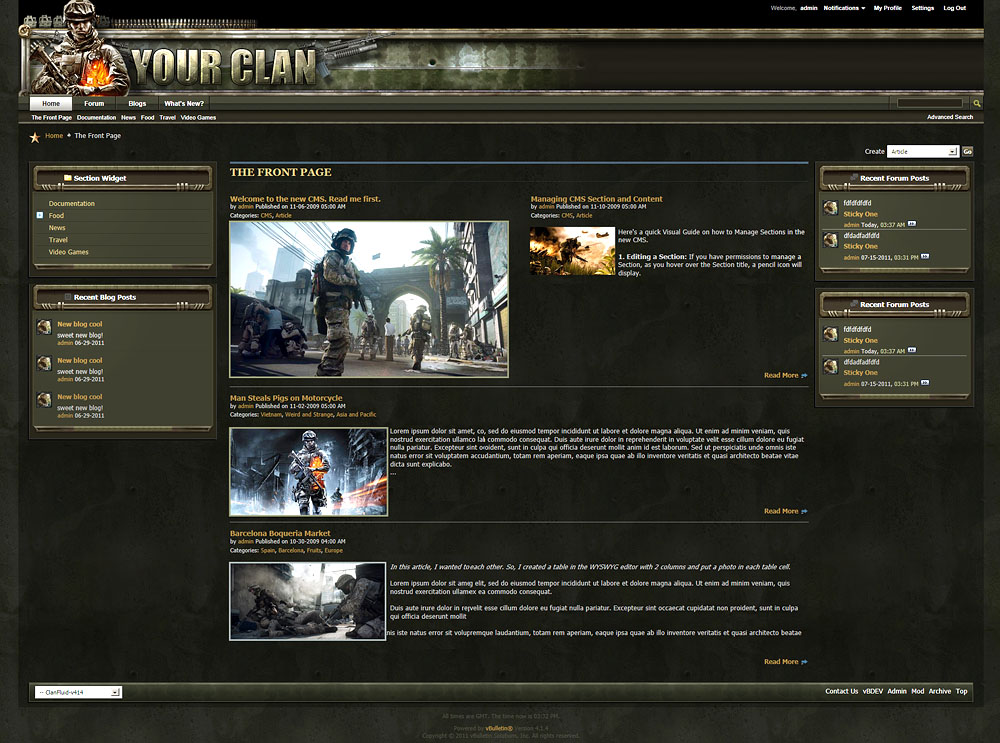Click the Spain category link
This screenshot has height=743, width=1000.
[268, 550]
